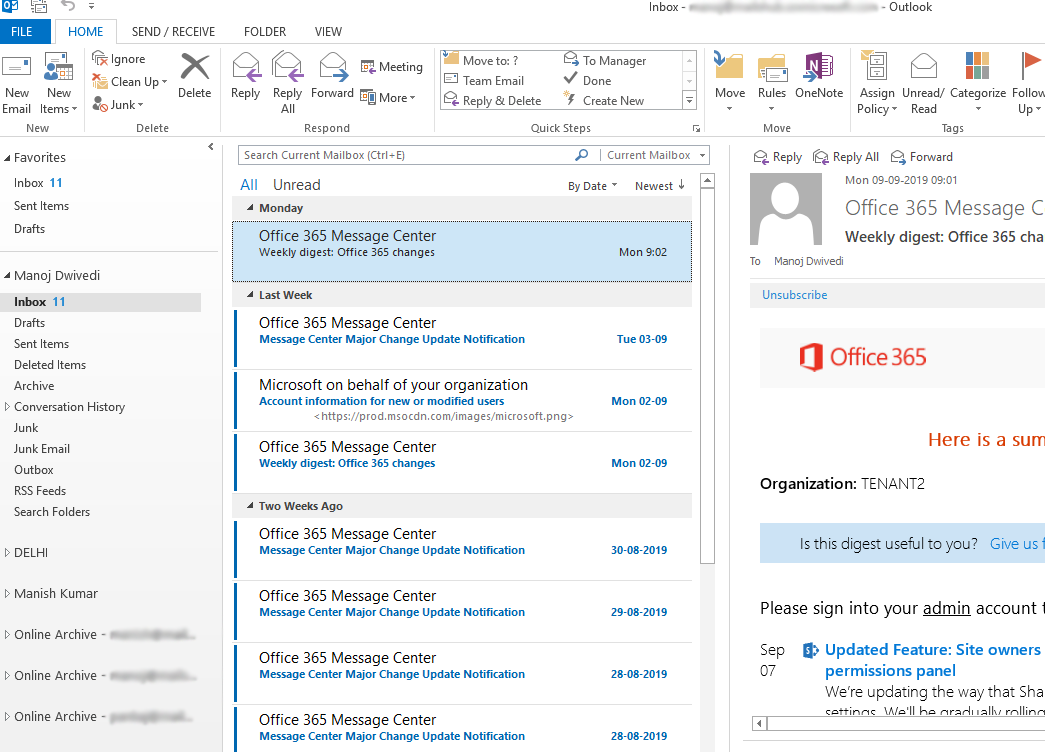
Task: Click the New Email icon
Action: 17,71
